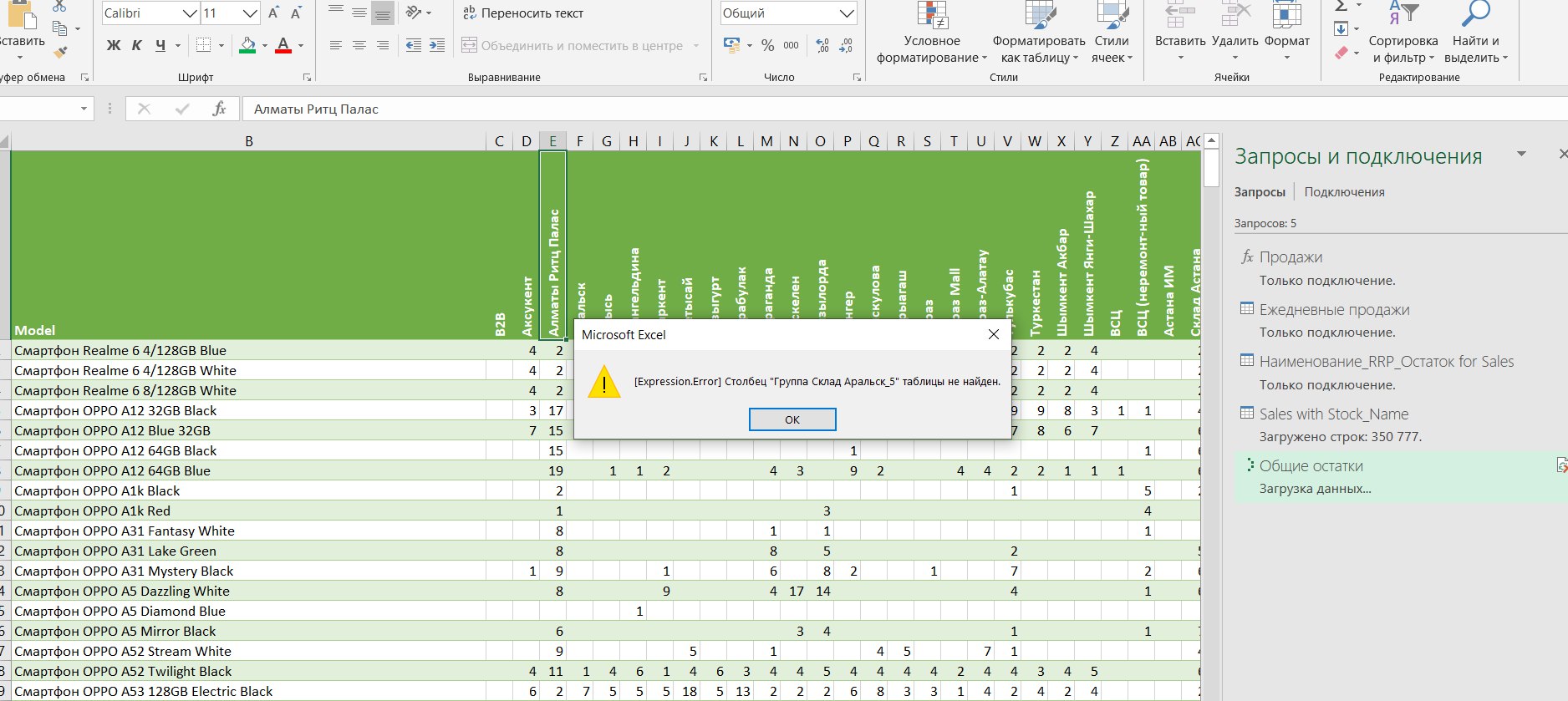1568x701 pixels.
Task: Click Delete cells (Удалить) icon
Action: click(x=1235, y=32)
